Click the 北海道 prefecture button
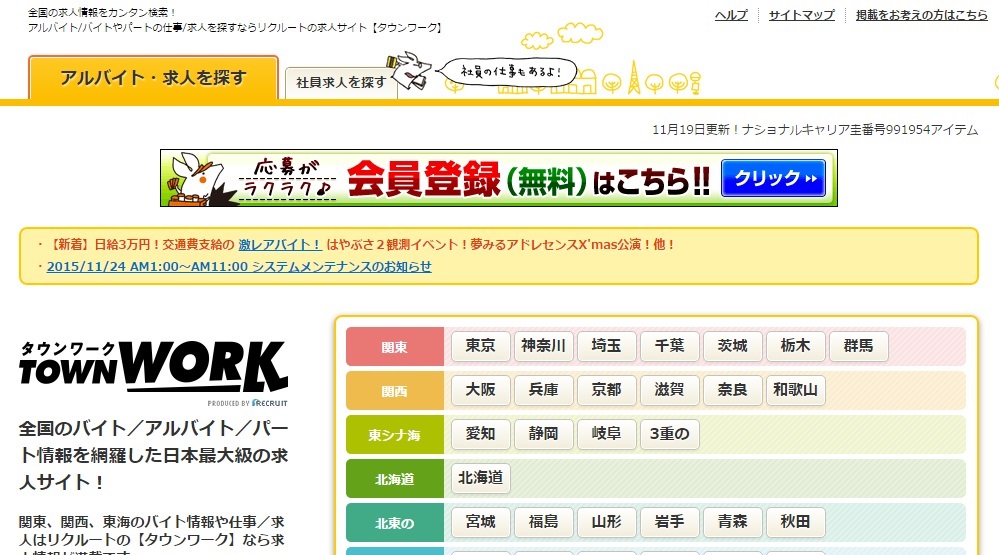This screenshot has width=999, height=555. 480,478
